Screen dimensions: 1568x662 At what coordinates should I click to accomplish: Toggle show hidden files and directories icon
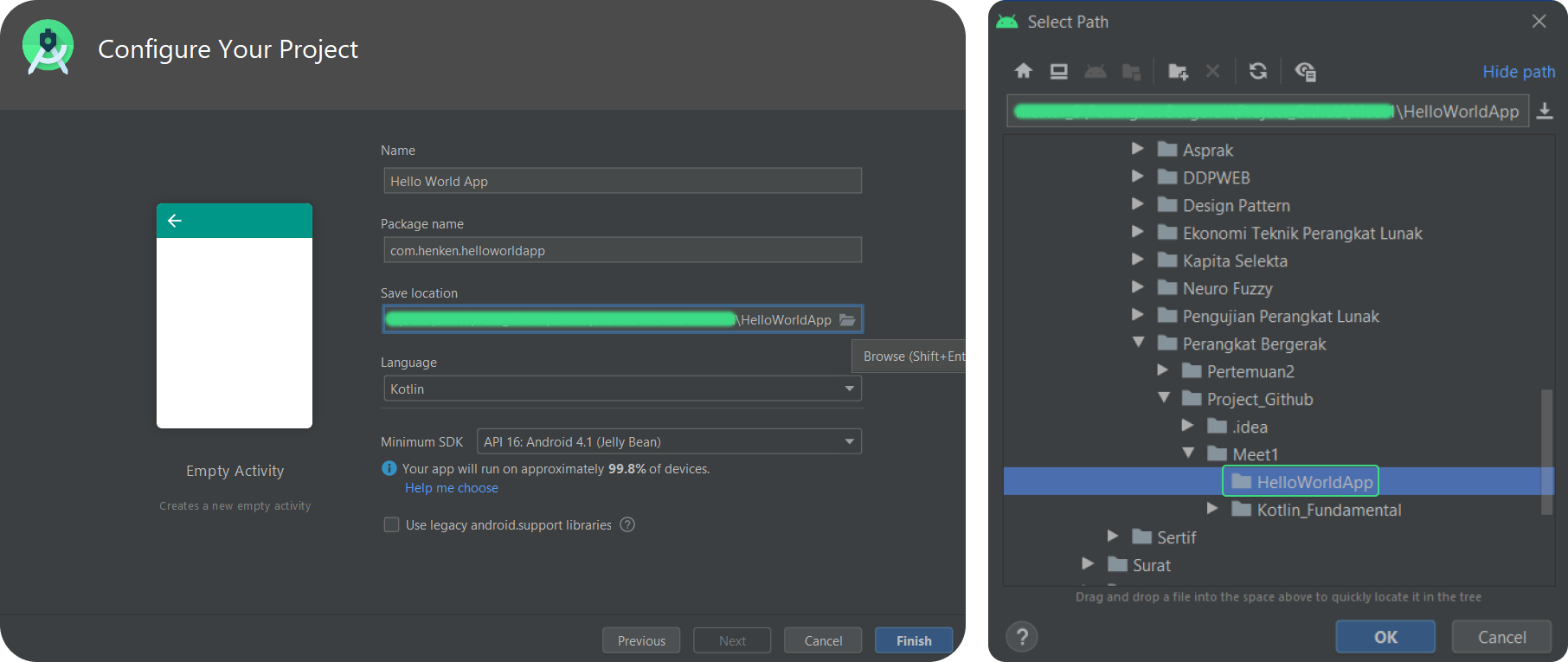[x=1305, y=71]
